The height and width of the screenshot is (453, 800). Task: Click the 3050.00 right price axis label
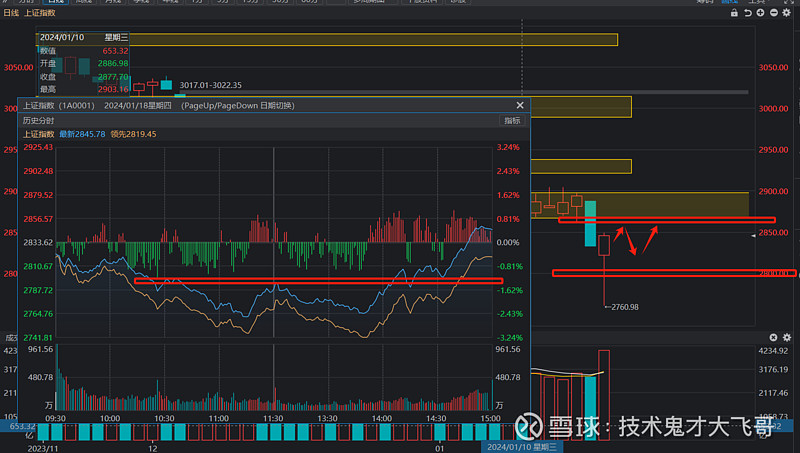(773, 67)
